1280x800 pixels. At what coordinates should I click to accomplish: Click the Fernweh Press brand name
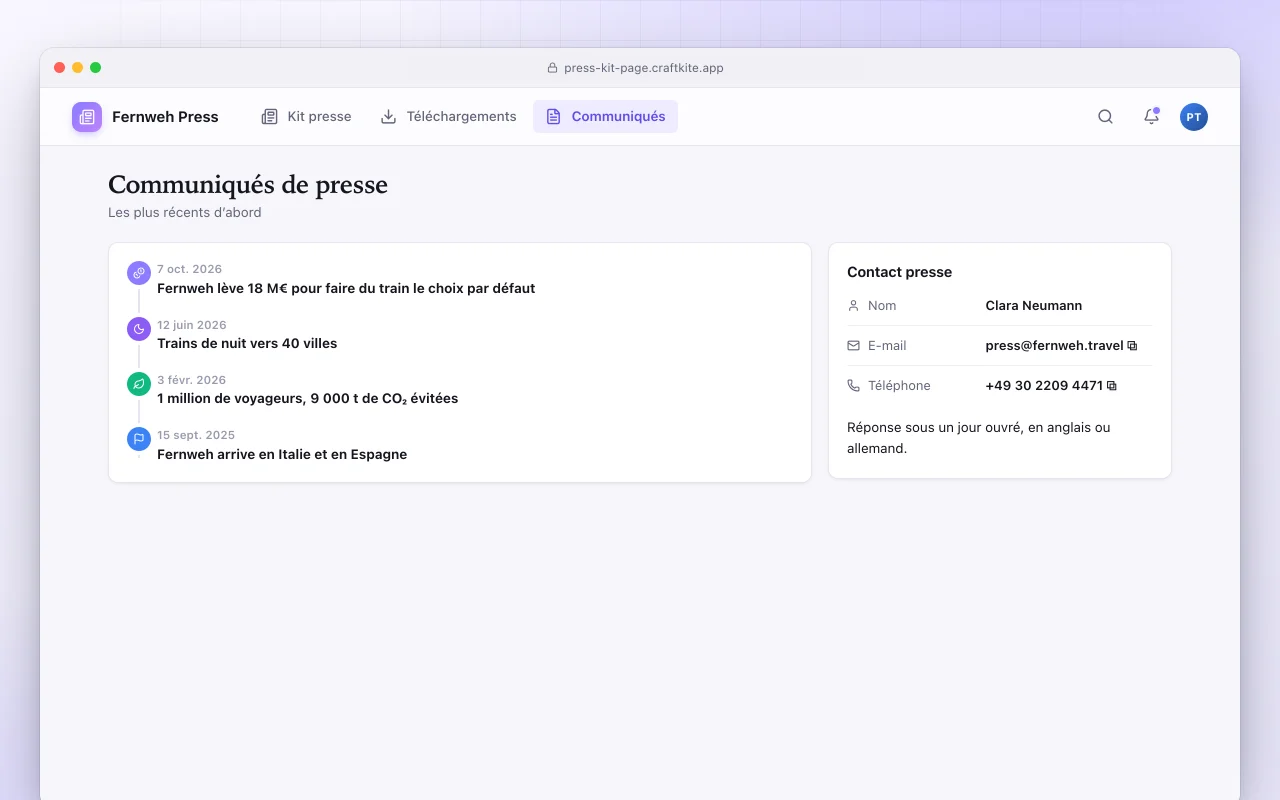165,117
